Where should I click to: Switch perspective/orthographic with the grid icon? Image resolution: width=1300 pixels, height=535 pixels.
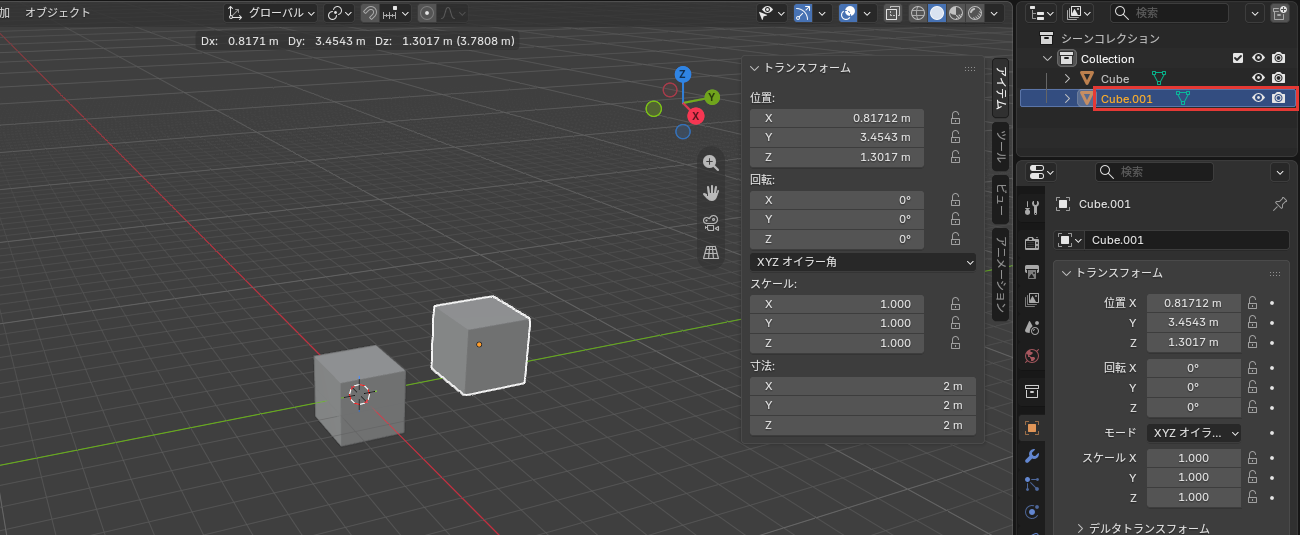(x=711, y=253)
